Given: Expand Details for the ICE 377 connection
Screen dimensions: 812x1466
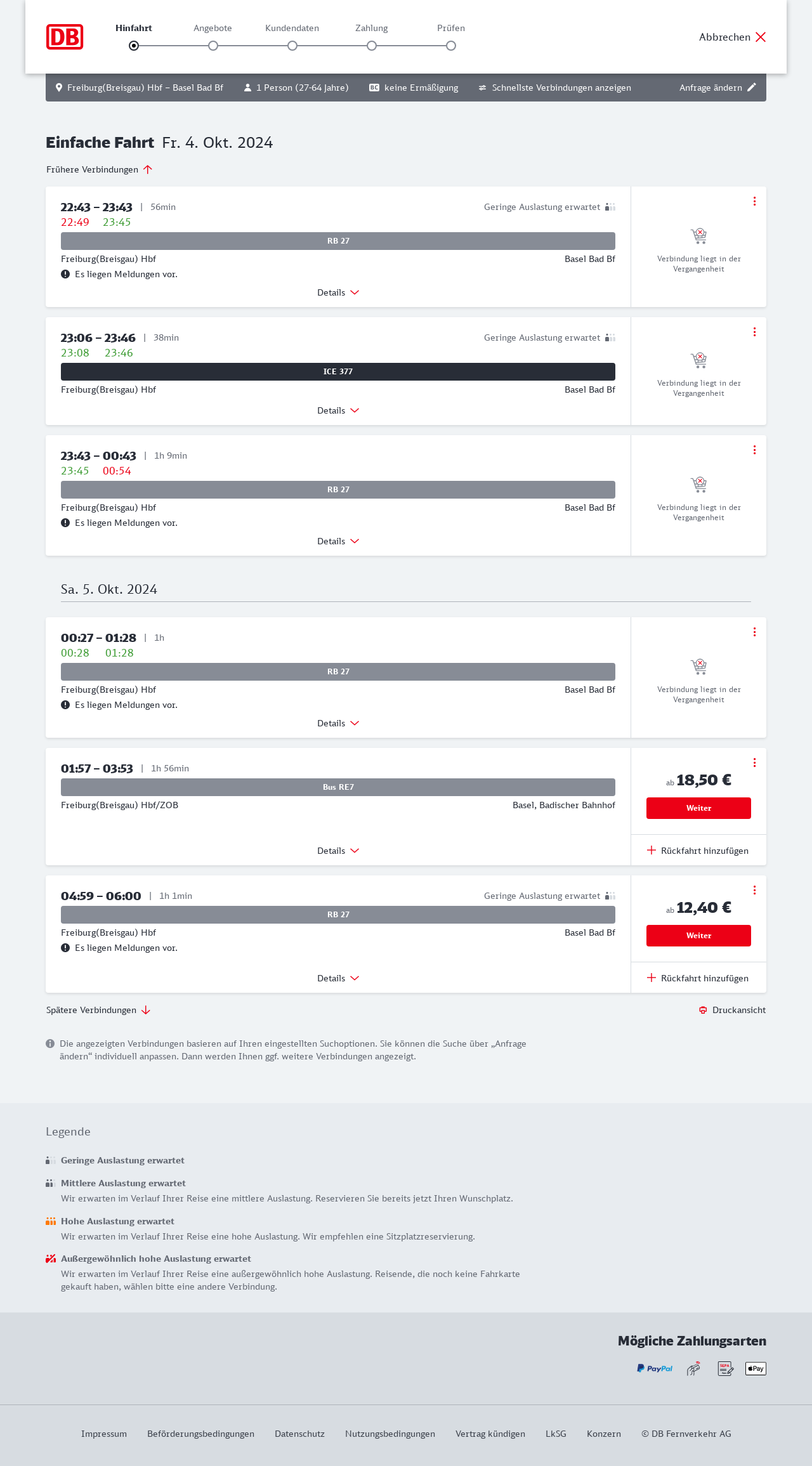Looking at the screenshot, I should (338, 410).
